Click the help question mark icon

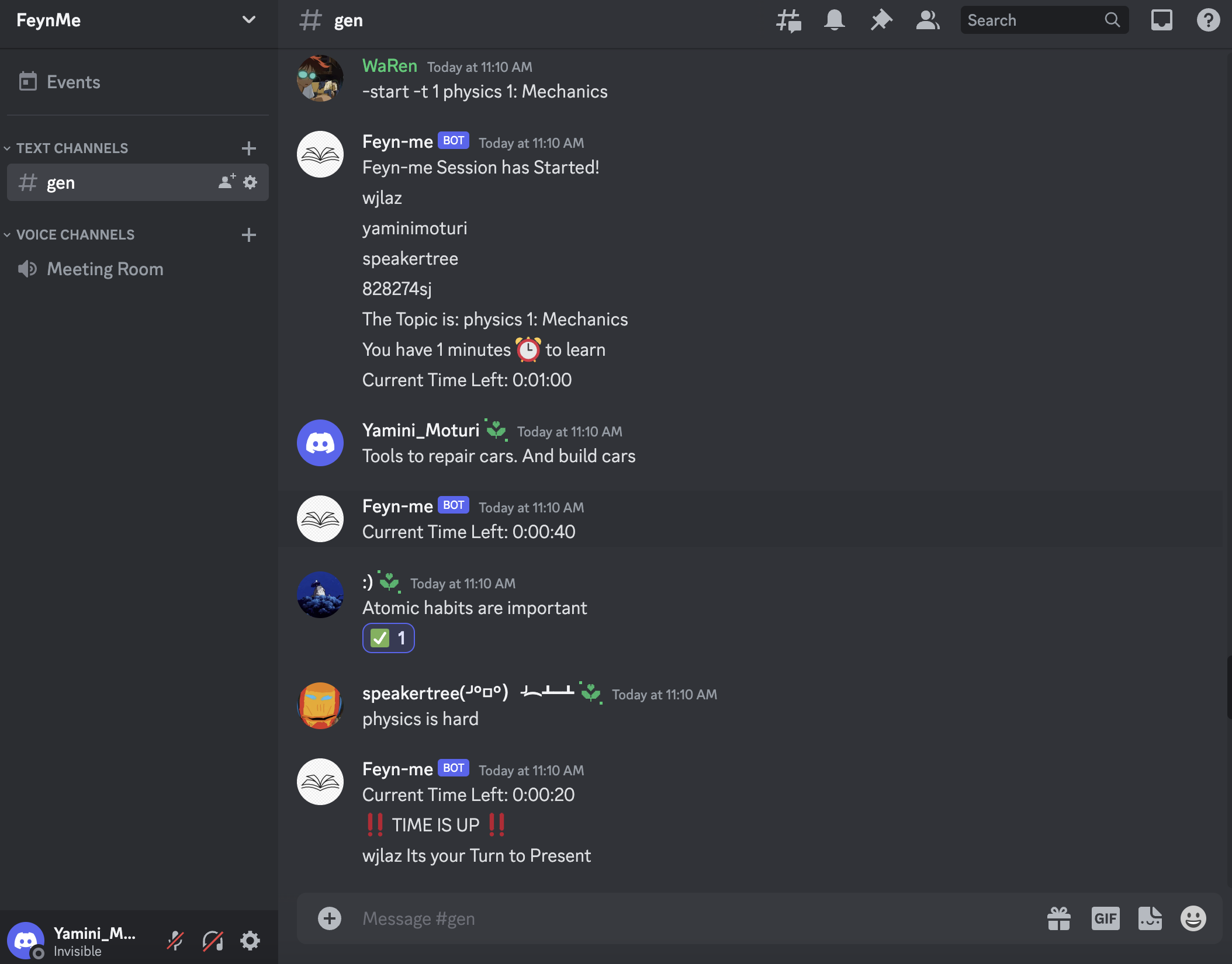click(x=1207, y=21)
